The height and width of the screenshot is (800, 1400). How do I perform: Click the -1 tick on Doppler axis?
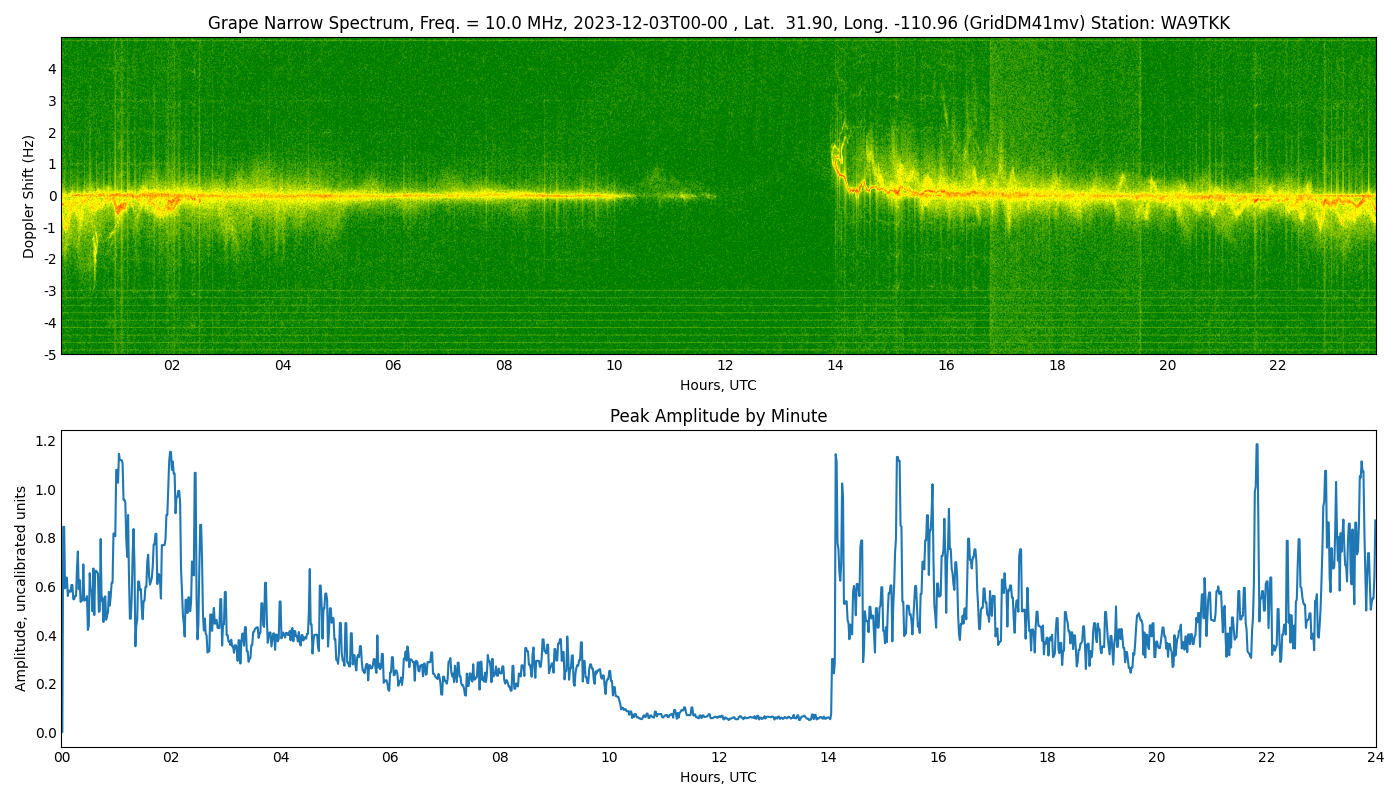49,228
